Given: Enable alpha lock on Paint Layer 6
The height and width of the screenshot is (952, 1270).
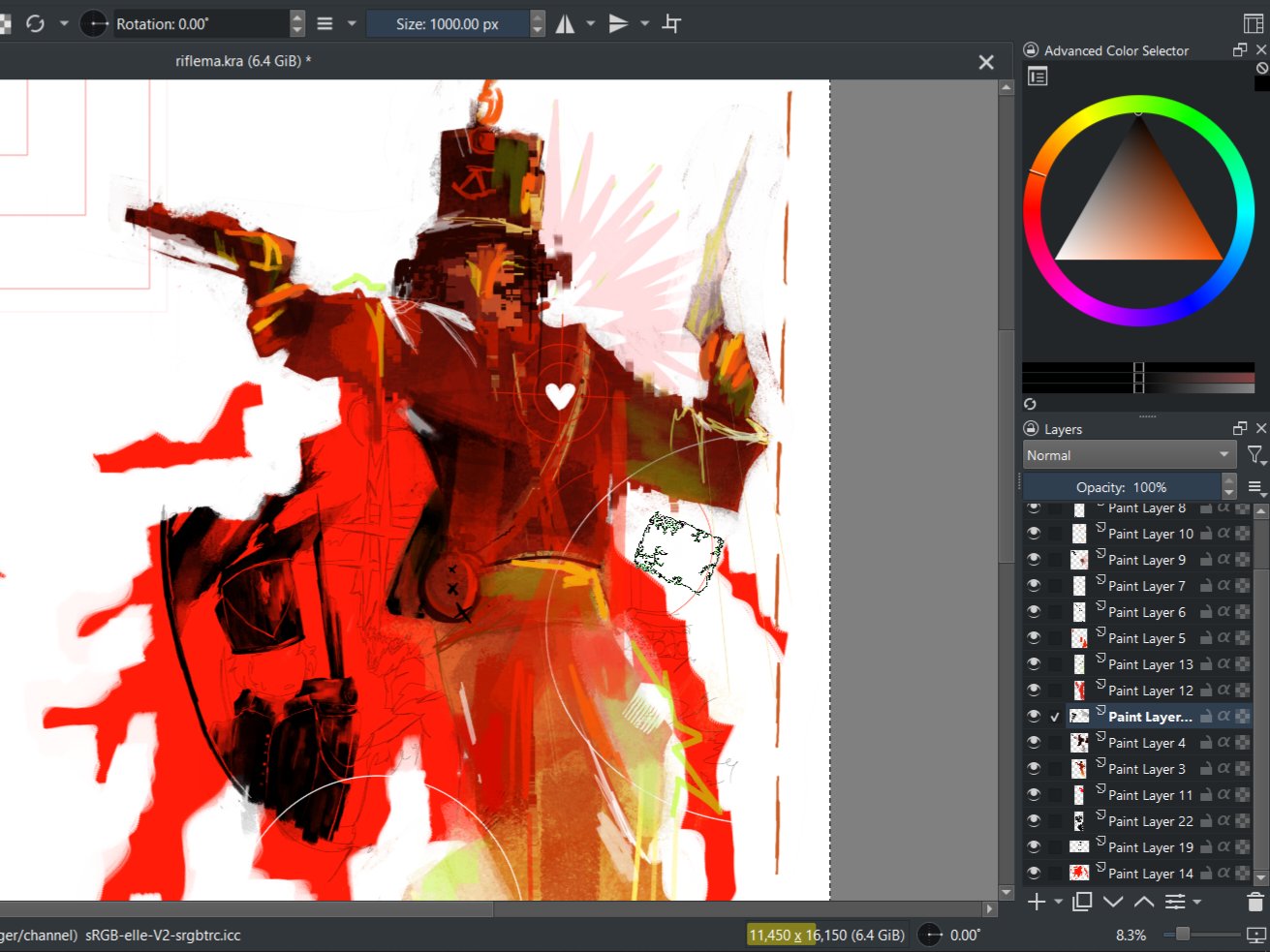Looking at the screenshot, I should click(x=1224, y=612).
